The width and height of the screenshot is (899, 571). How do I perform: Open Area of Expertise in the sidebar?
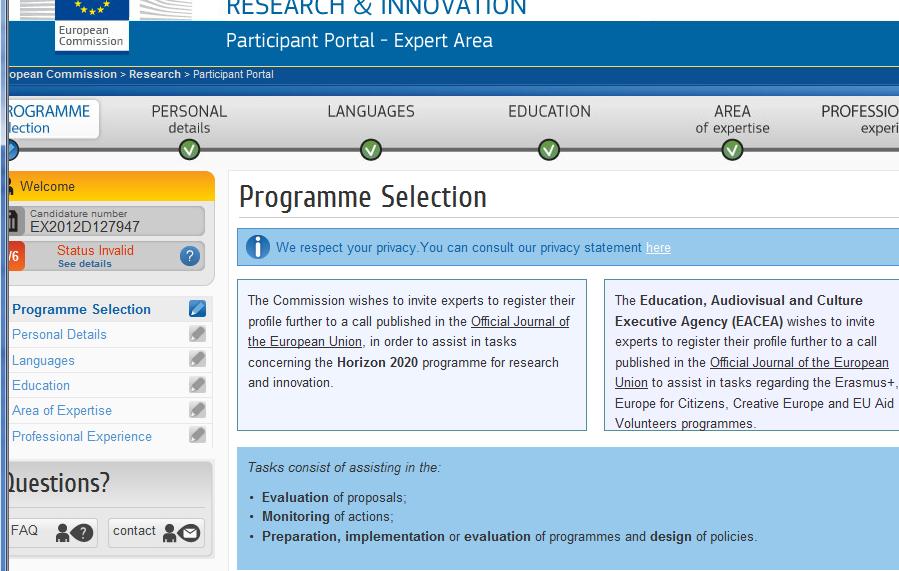point(62,410)
